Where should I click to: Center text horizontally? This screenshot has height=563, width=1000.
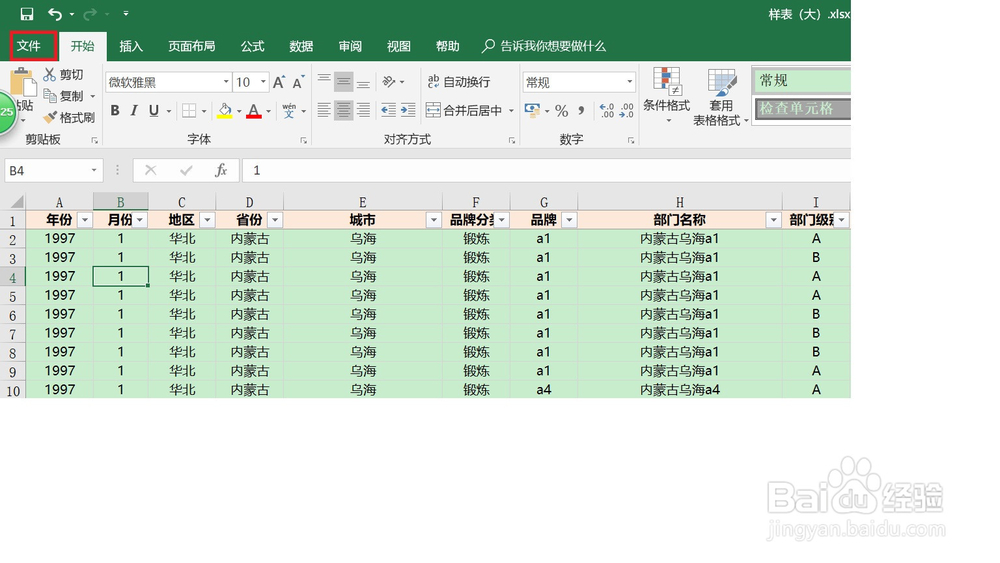(x=344, y=110)
